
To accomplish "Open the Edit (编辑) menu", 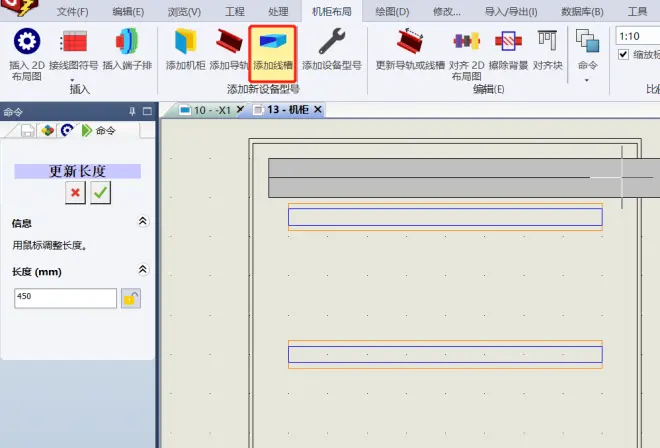I will pyautogui.click(x=128, y=11).
